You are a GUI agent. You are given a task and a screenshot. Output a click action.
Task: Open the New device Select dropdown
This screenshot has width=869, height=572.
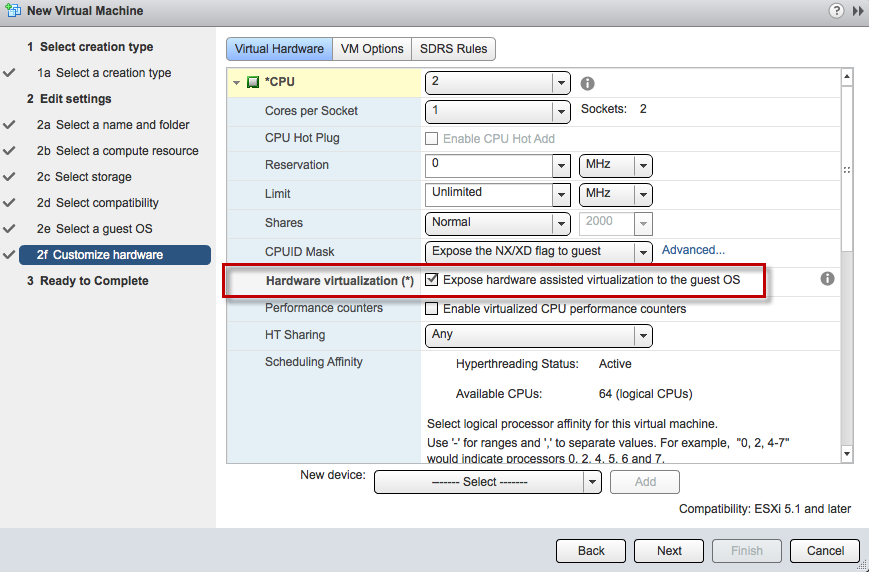(488, 482)
